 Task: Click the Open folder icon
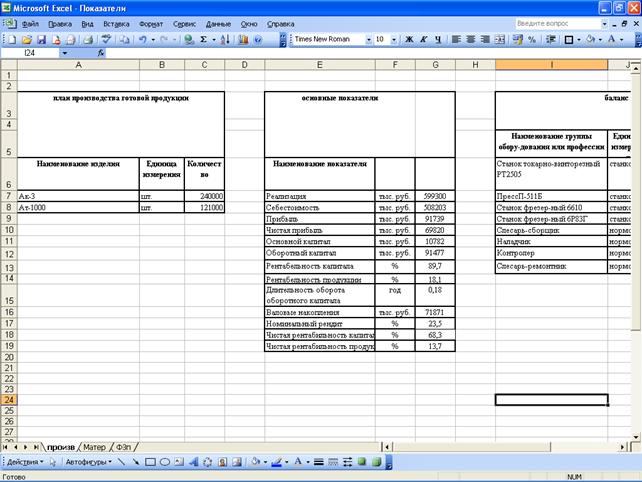[x=27, y=39]
